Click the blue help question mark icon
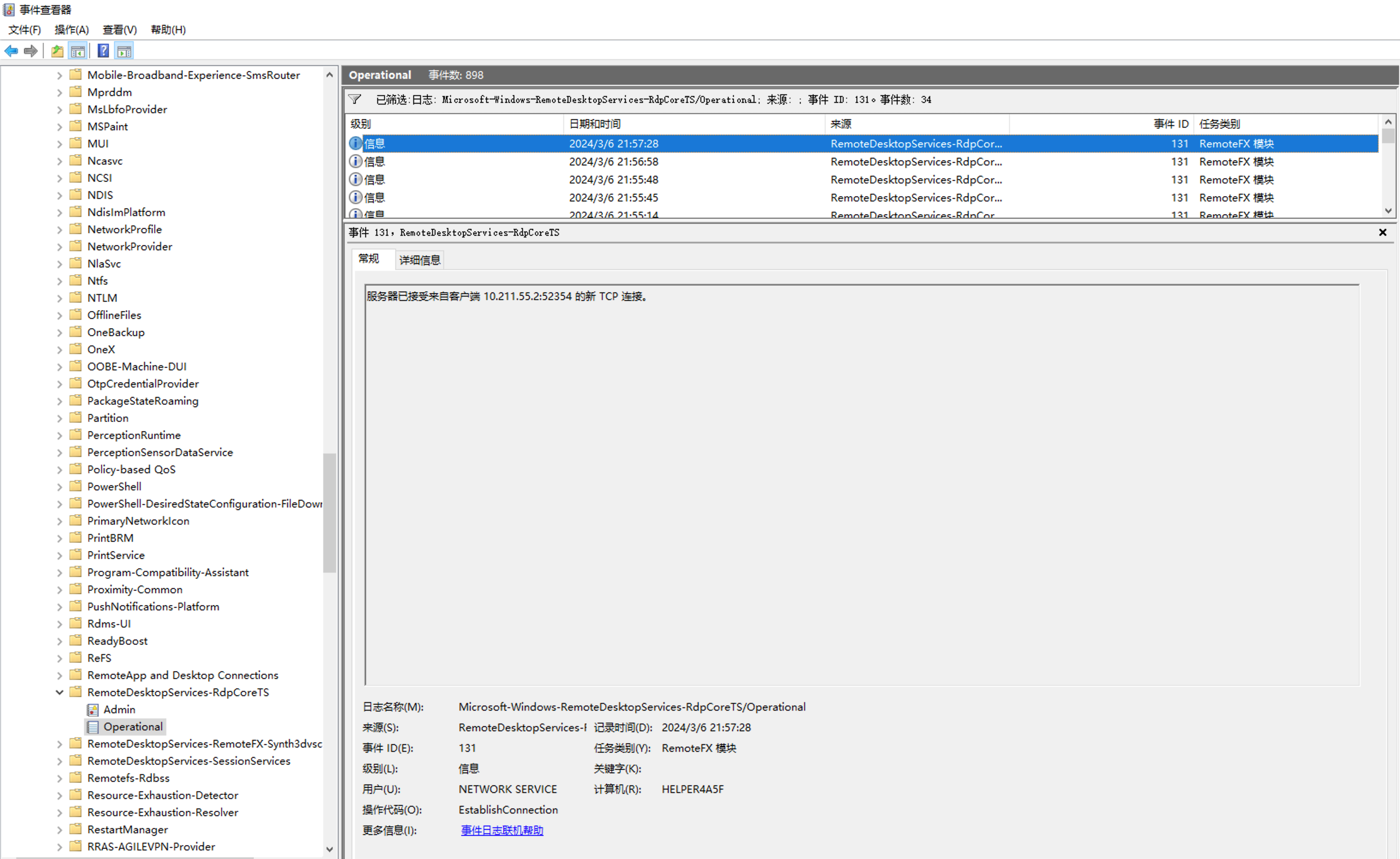Image resolution: width=1400 pixels, height=859 pixels. 103,51
